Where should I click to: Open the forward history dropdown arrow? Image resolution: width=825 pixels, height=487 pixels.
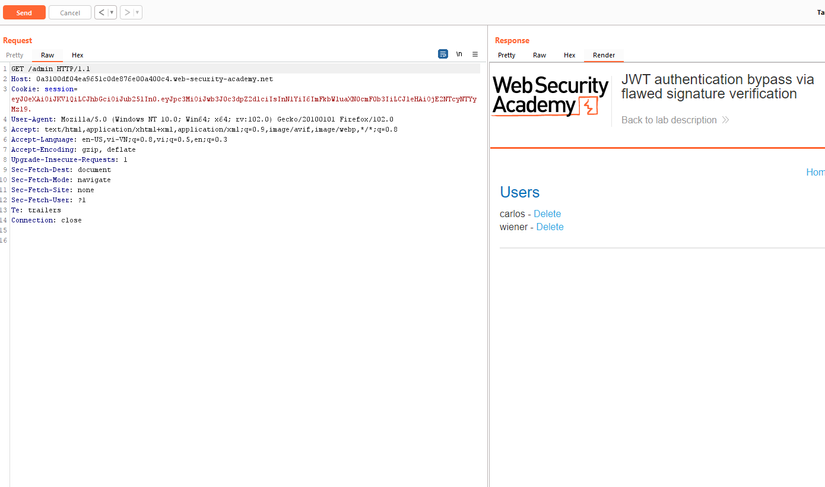coord(138,13)
